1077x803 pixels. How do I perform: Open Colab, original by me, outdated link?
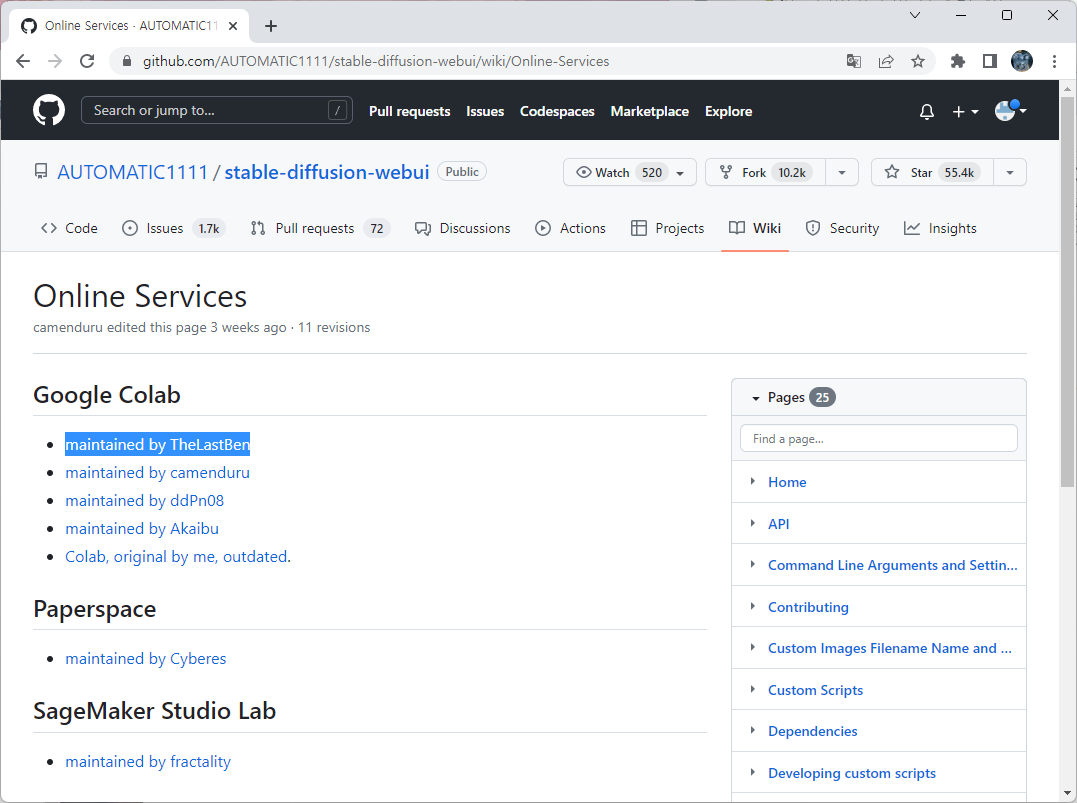point(177,556)
